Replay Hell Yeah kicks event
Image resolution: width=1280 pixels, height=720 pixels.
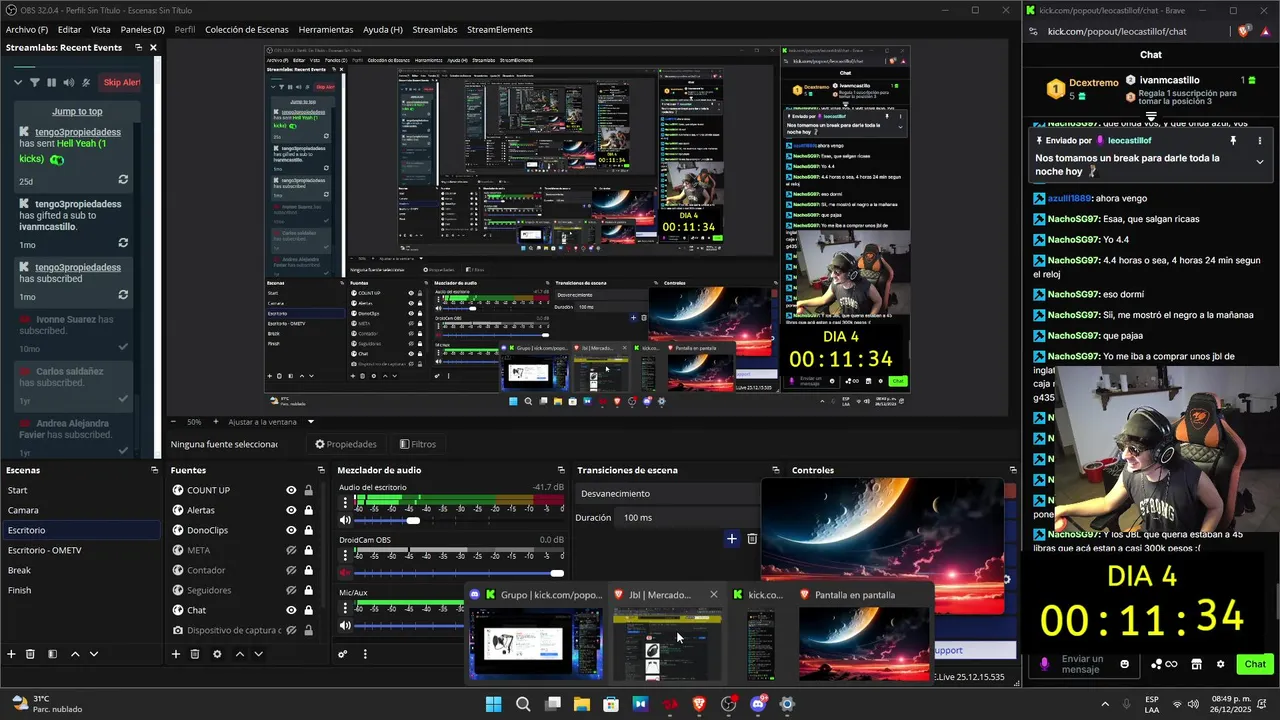click(x=123, y=180)
